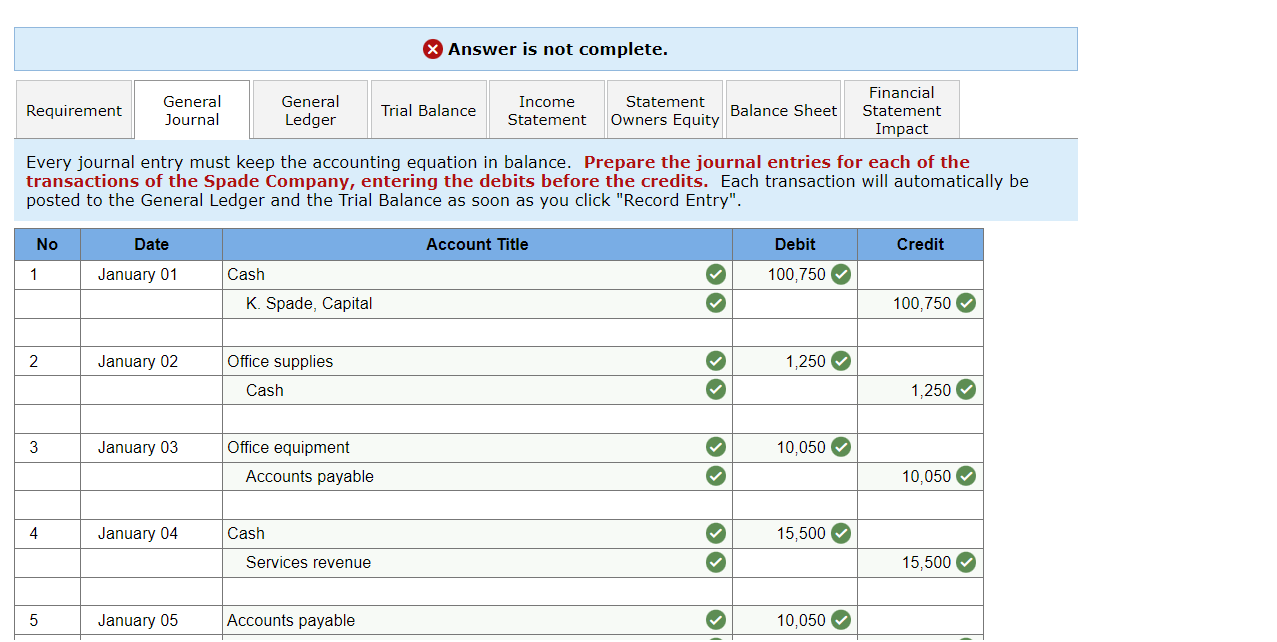The width and height of the screenshot is (1277, 642).
Task: Click the green checkmark beside Cash debit 100,750
Action: pos(841,274)
